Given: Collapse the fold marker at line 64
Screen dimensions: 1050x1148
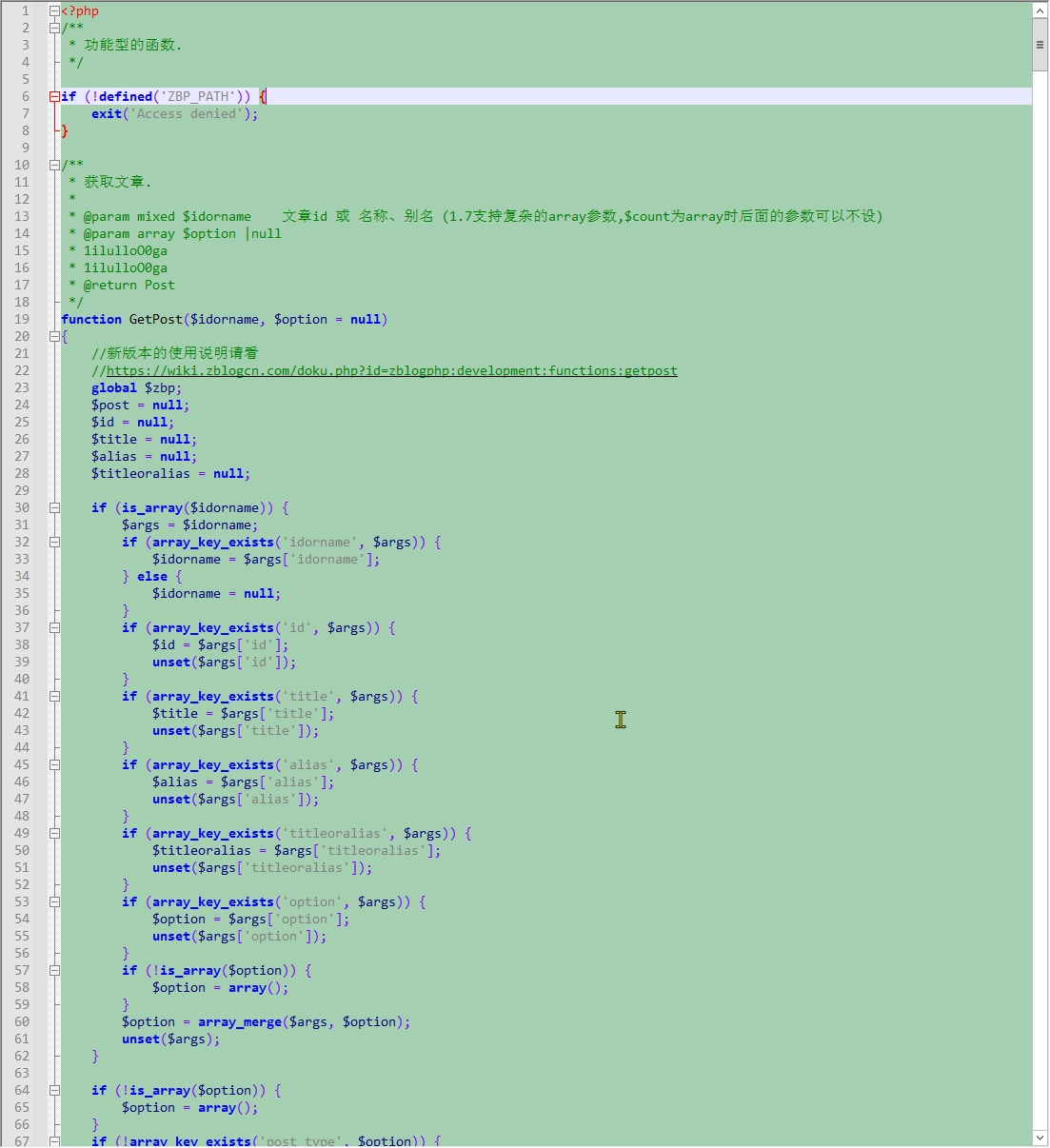Looking at the screenshot, I should coord(54,1090).
